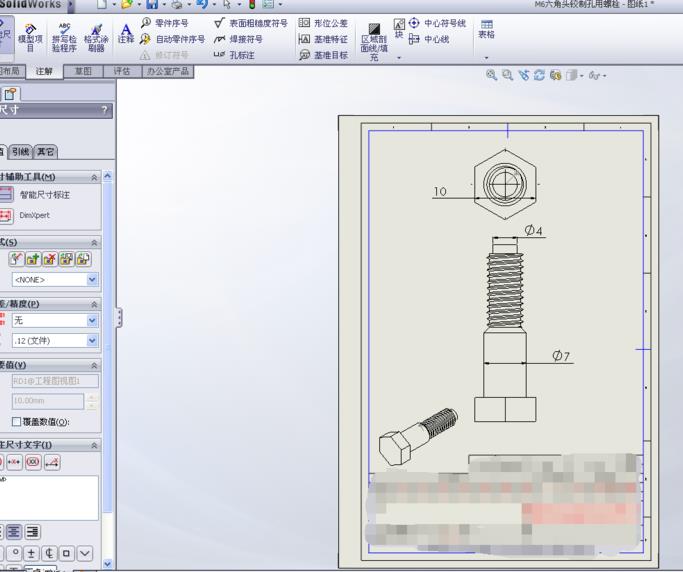Expand the 块 dropdown arrow
This screenshot has height=572, width=683.
(399, 58)
